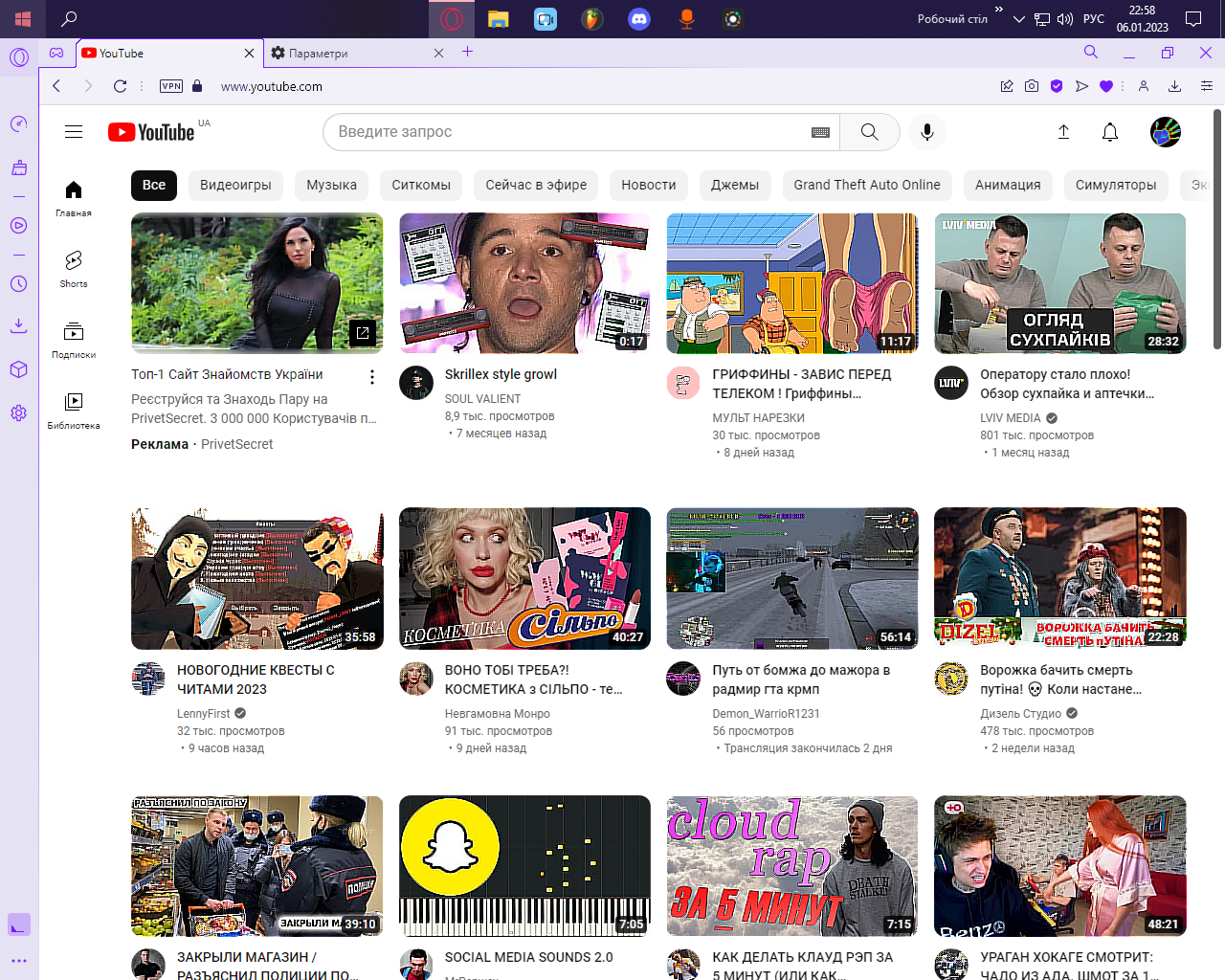Viewport: 1225px width, 980px height.
Task: Open the РУС language switcher in taskbar
Action: (1094, 18)
